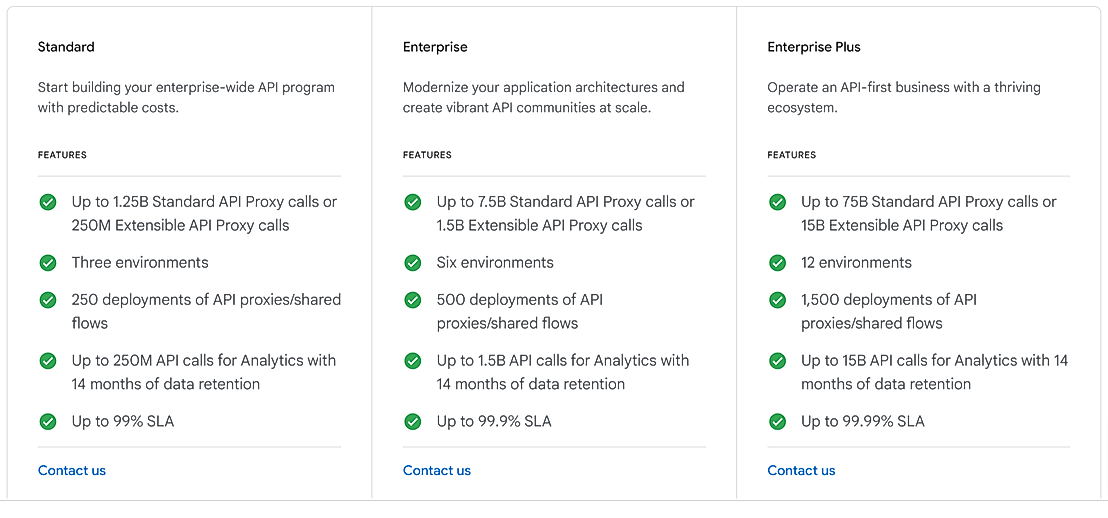Click Contact us under Standard plan
This screenshot has width=1108, height=518.
click(72, 471)
